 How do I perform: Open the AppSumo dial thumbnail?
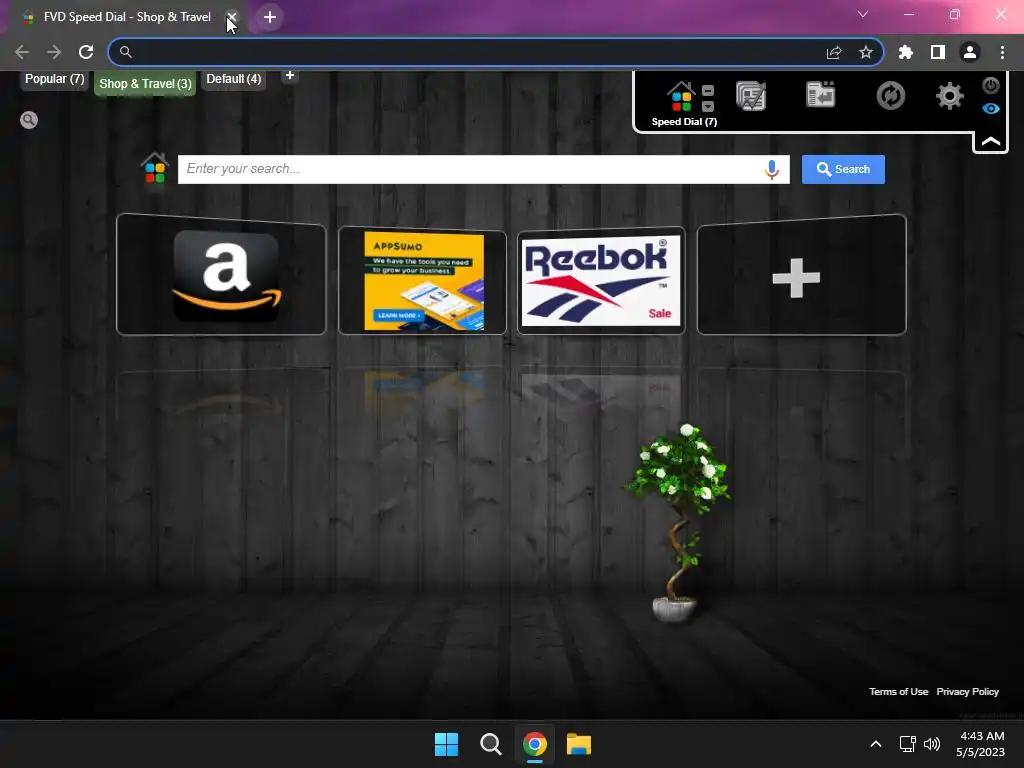[423, 281]
